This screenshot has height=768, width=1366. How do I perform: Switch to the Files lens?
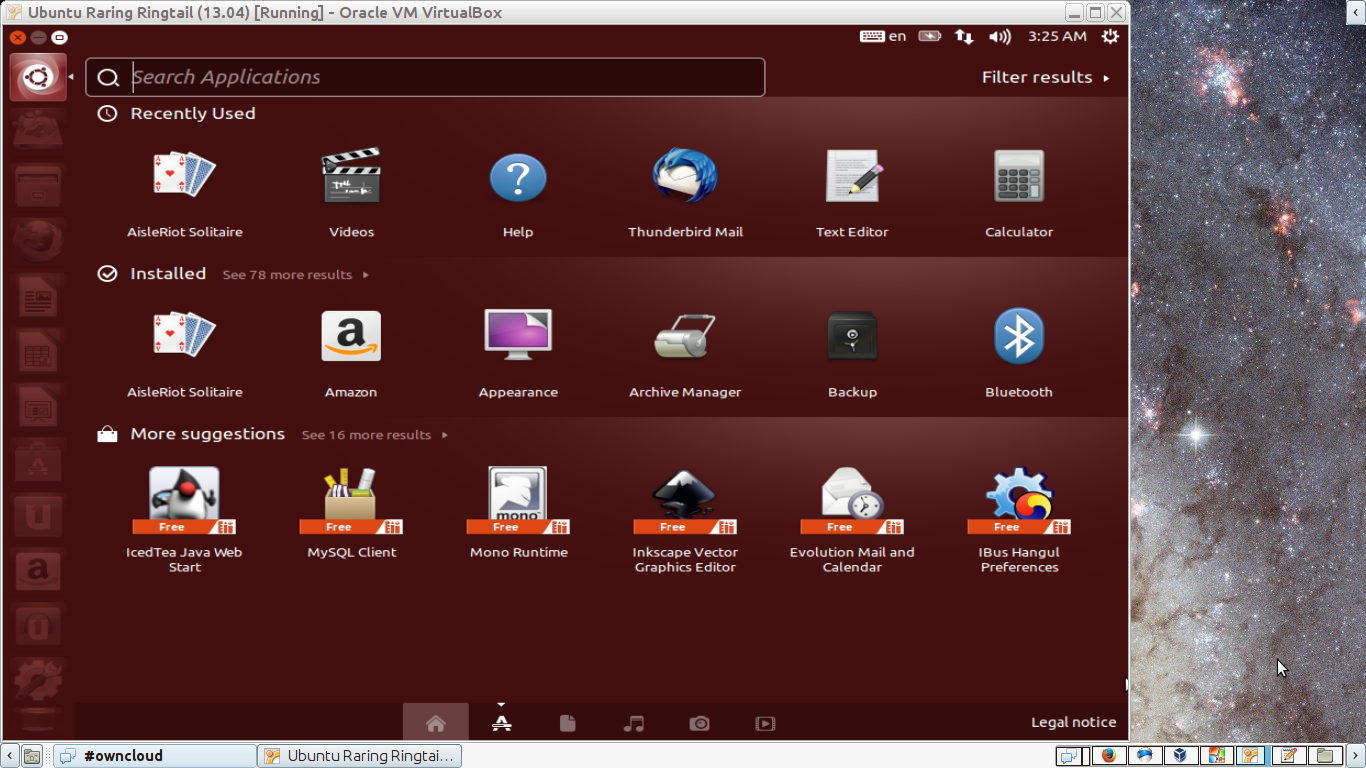click(x=568, y=723)
